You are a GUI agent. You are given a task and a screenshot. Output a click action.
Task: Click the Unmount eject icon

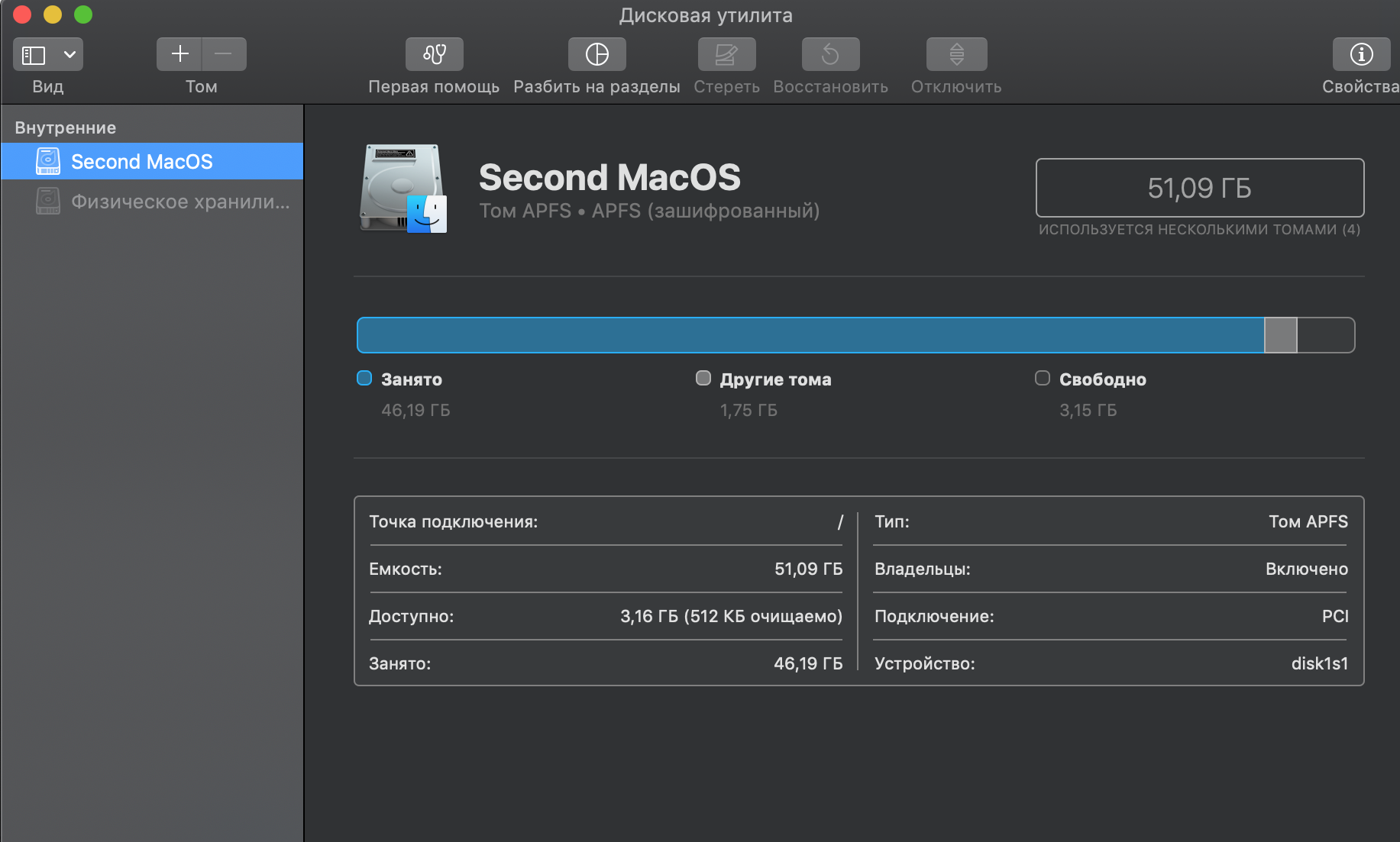956,54
